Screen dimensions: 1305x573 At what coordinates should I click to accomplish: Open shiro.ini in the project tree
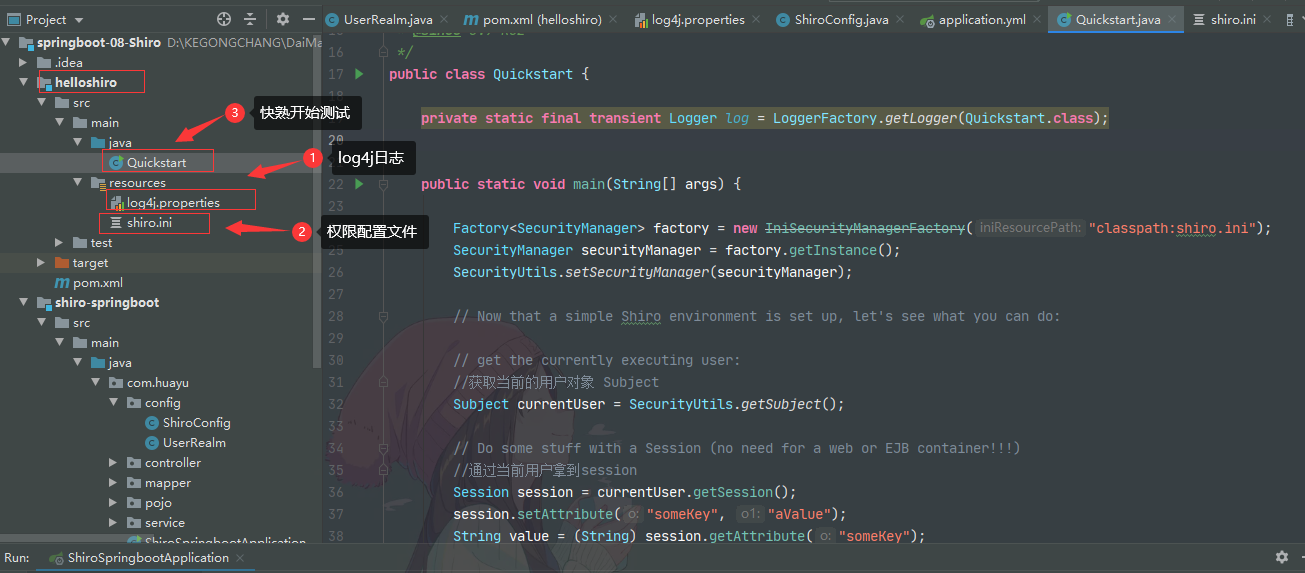coord(149,223)
